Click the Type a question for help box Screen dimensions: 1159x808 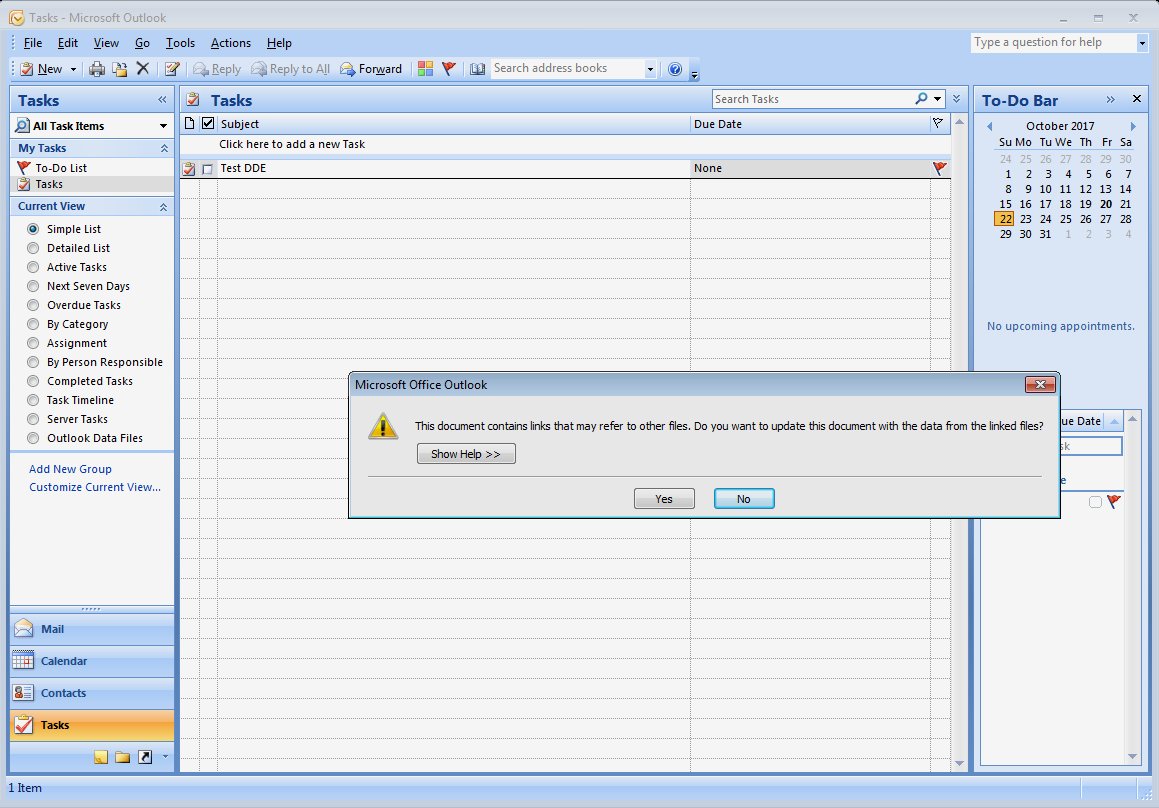point(1053,42)
